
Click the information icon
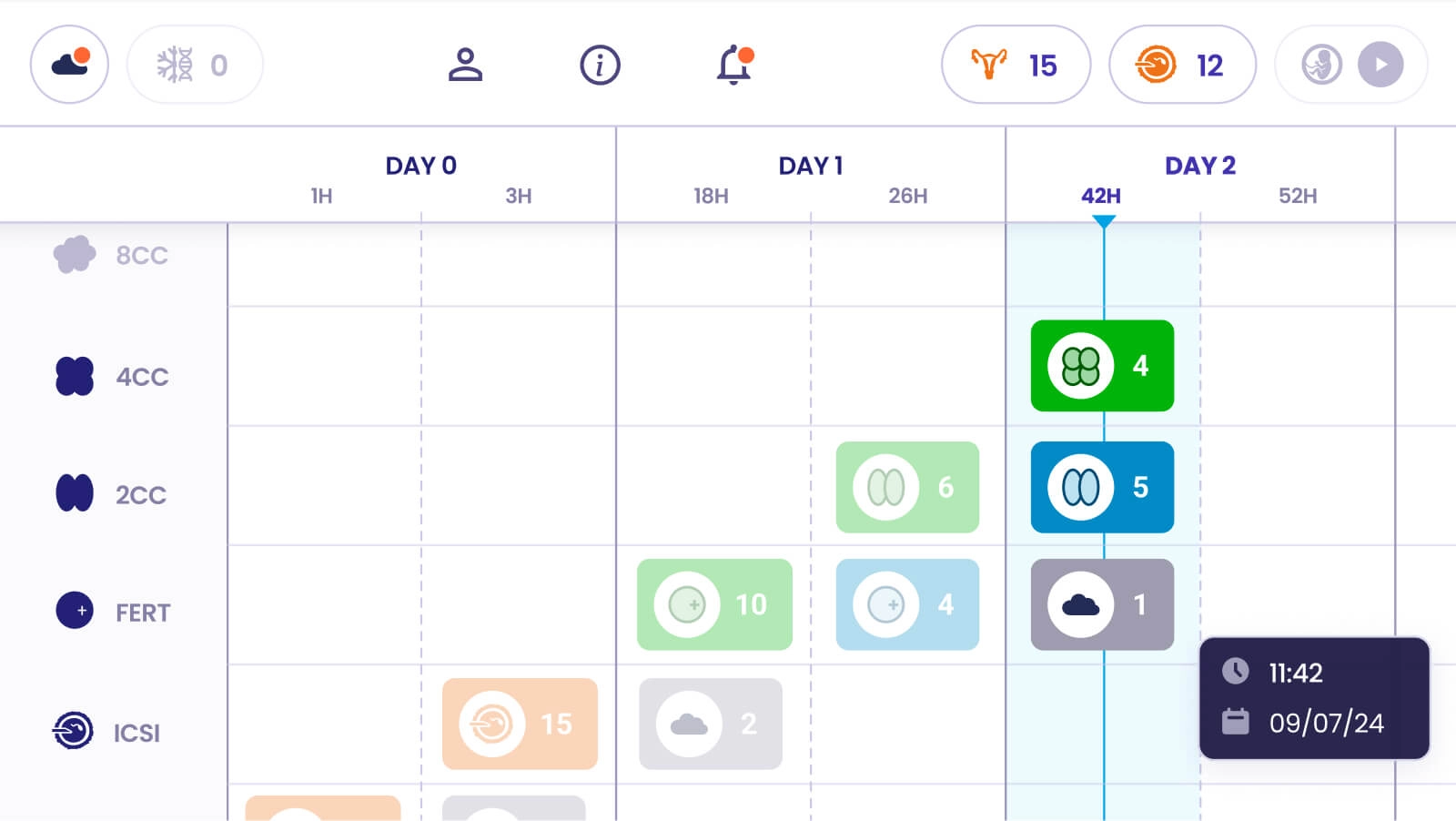(600, 65)
